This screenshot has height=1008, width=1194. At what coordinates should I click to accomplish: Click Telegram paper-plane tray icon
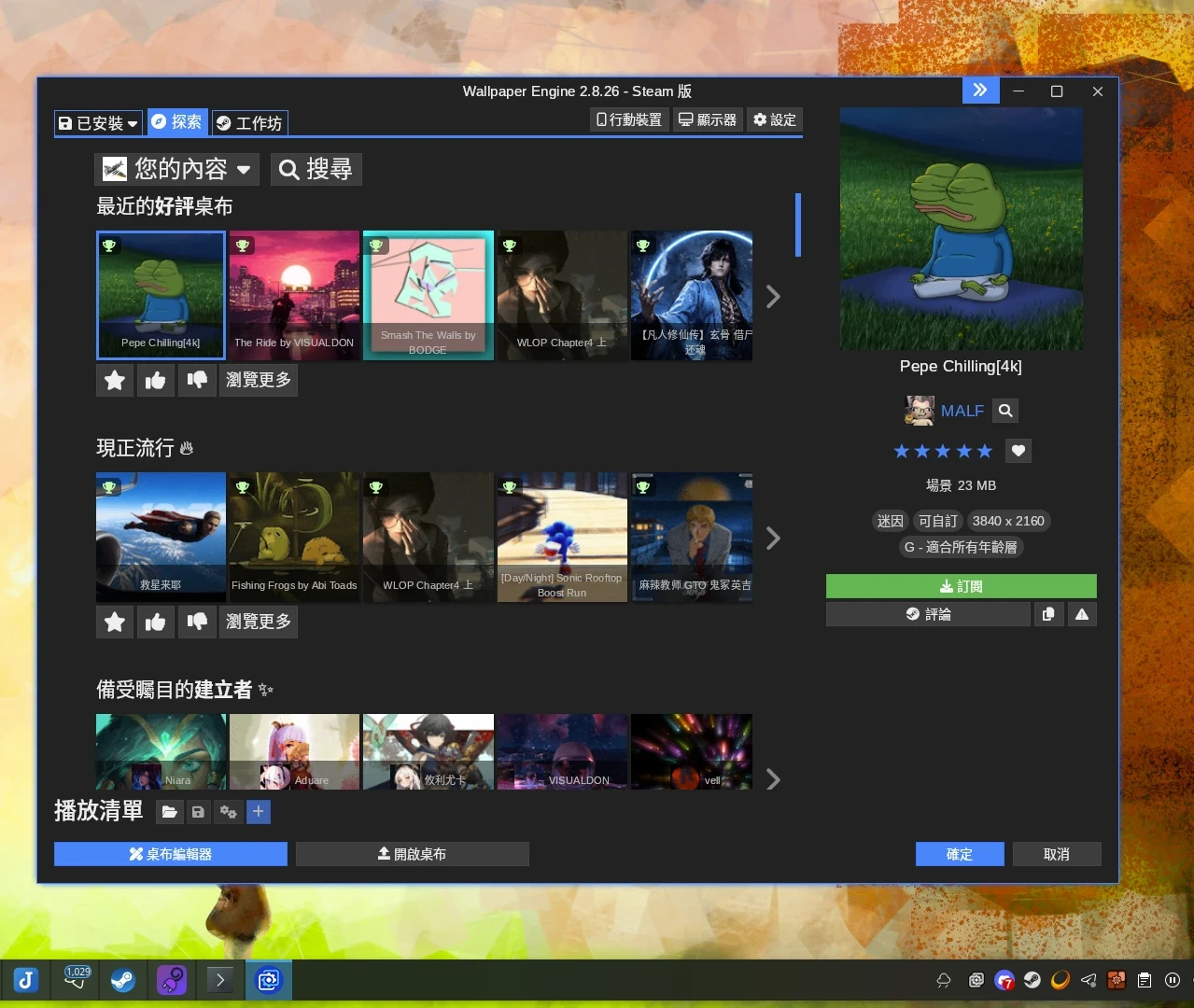click(x=1089, y=980)
